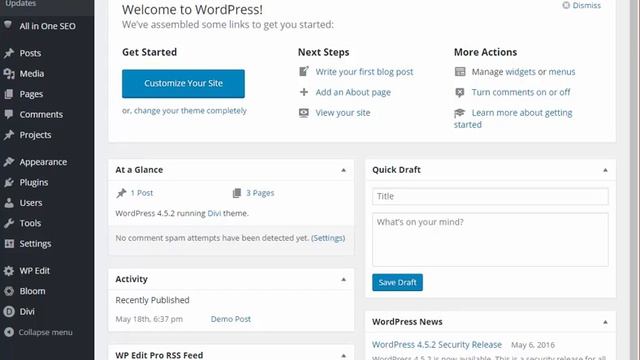Focus the Quick Draft Title field
Screen dimensions: 640x360
(490, 196)
